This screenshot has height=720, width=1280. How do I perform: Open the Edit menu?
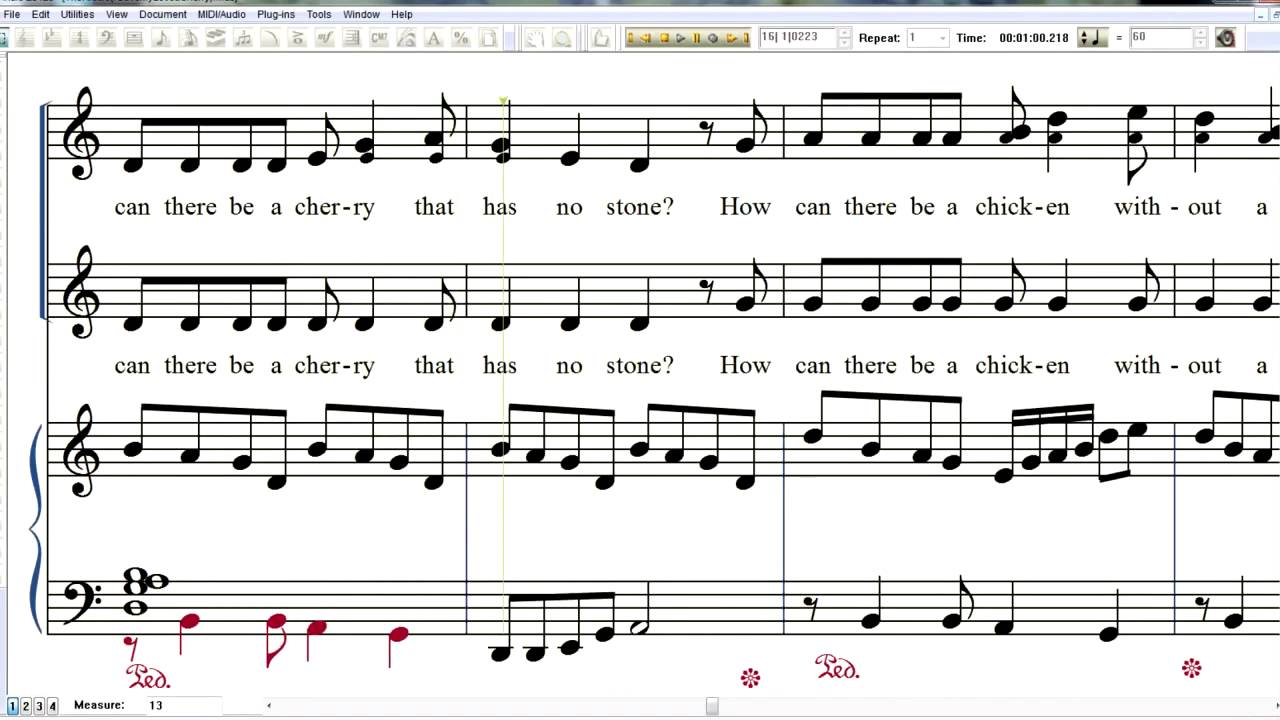click(41, 14)
